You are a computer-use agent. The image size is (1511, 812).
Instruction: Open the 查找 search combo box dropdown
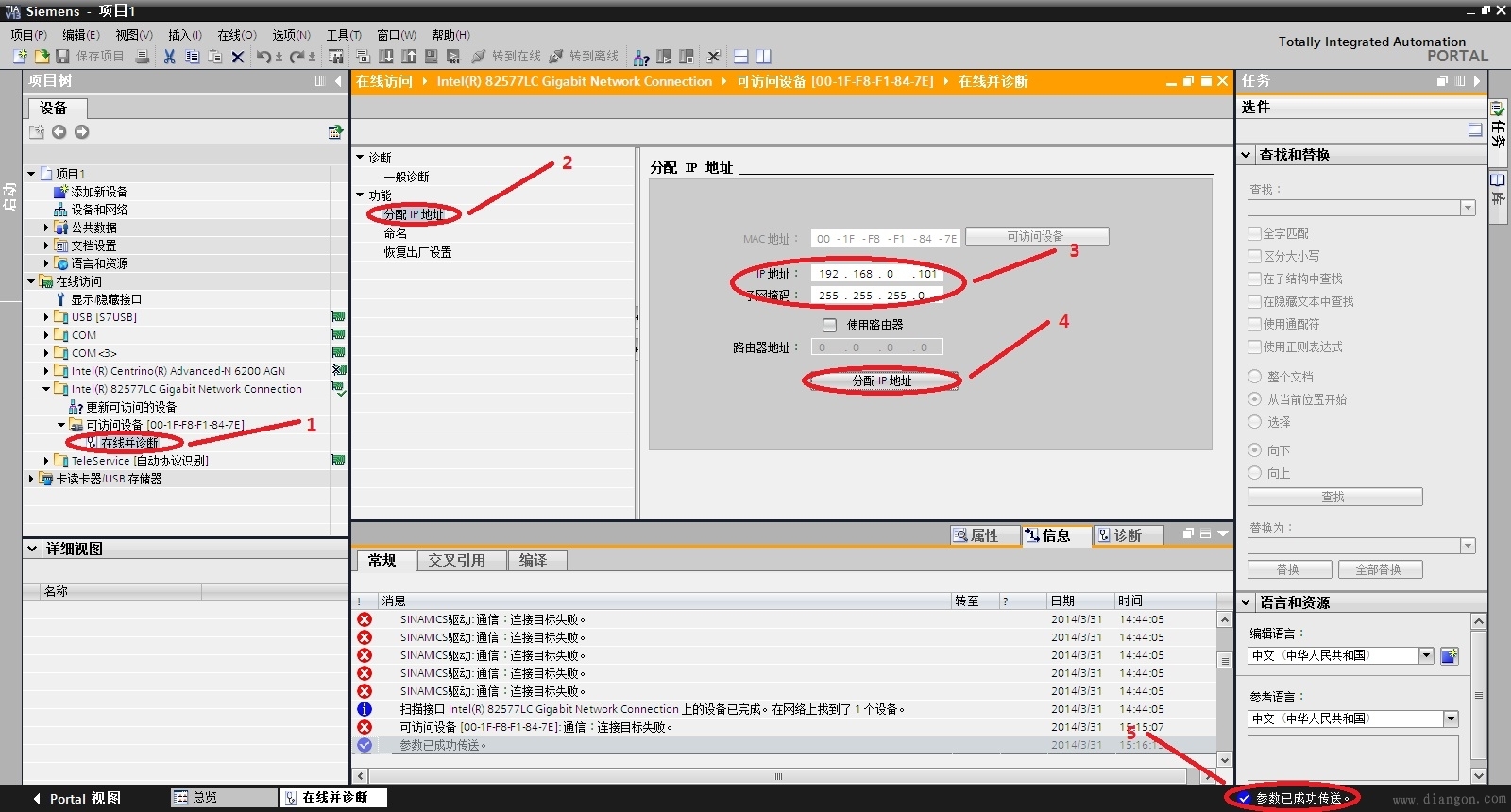pos(1468,208)
